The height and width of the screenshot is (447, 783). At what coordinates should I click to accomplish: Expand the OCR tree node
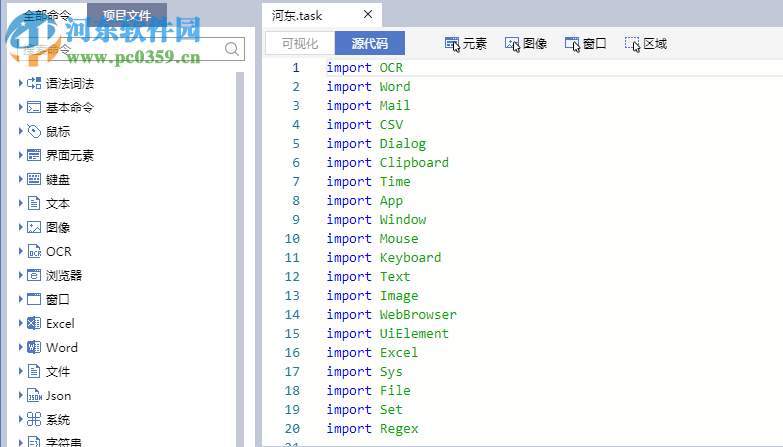[x=20, y=251]
